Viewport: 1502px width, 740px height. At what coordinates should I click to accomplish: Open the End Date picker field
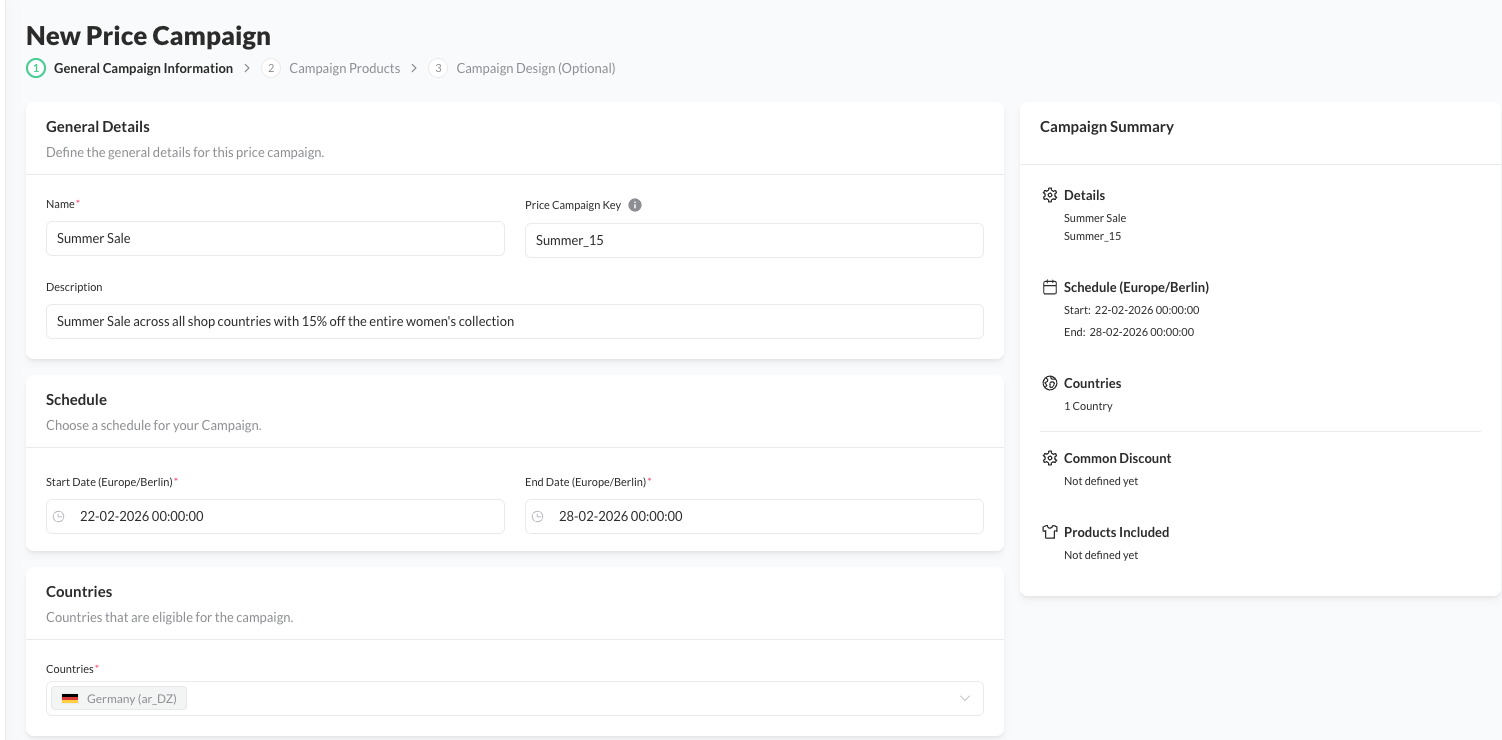[x=754, y=517]
